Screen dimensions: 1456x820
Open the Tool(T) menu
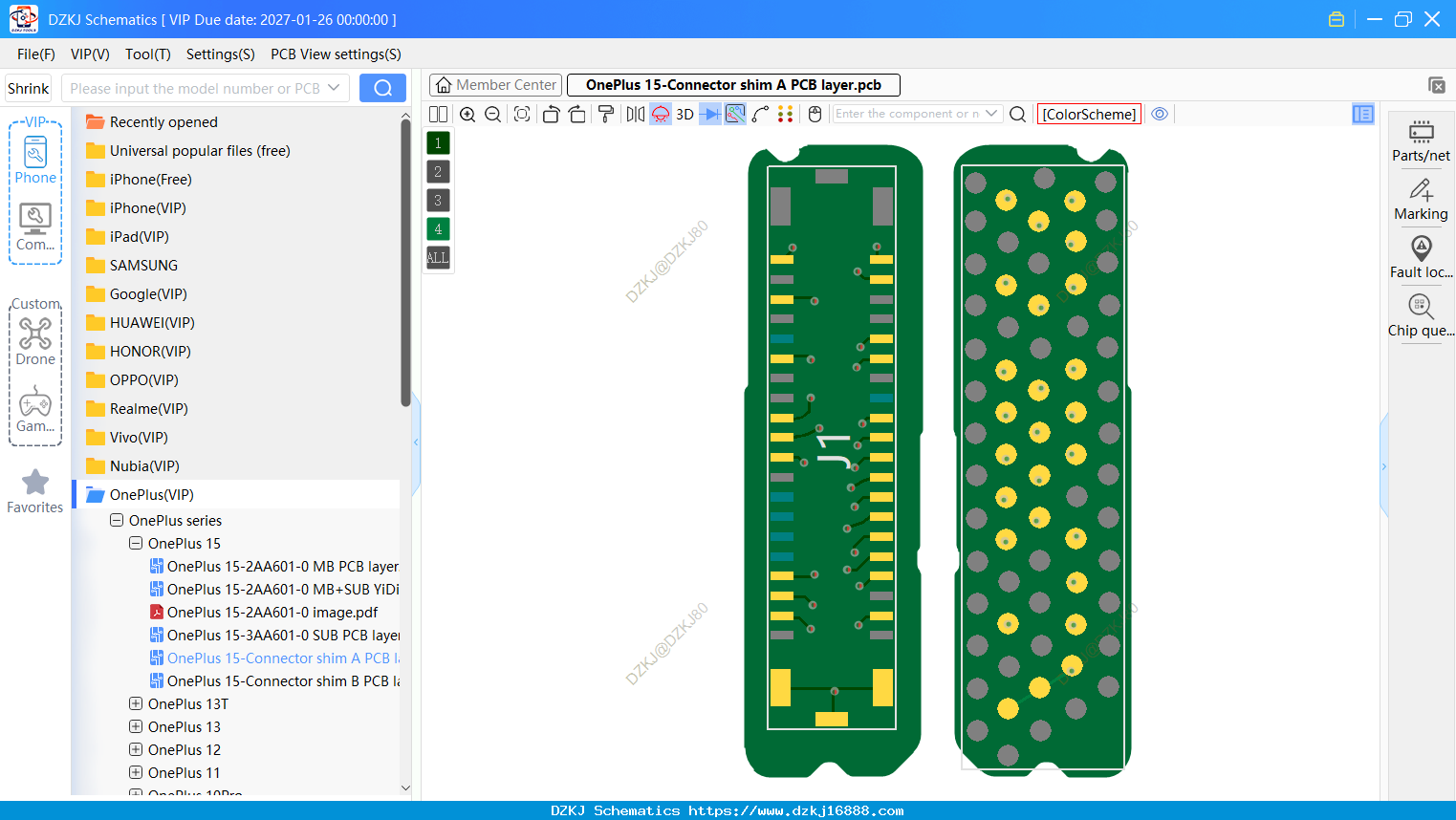(148, 54)
